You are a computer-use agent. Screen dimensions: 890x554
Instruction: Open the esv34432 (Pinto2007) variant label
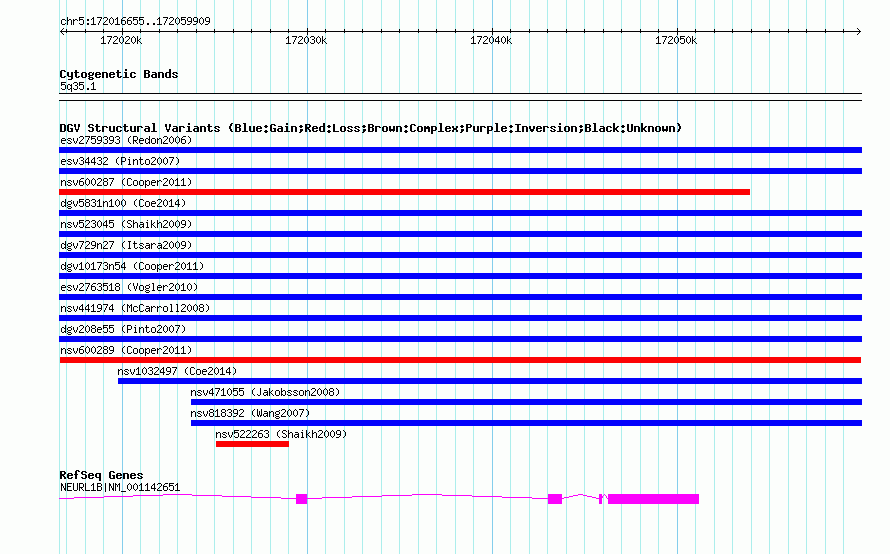[120, 161]
